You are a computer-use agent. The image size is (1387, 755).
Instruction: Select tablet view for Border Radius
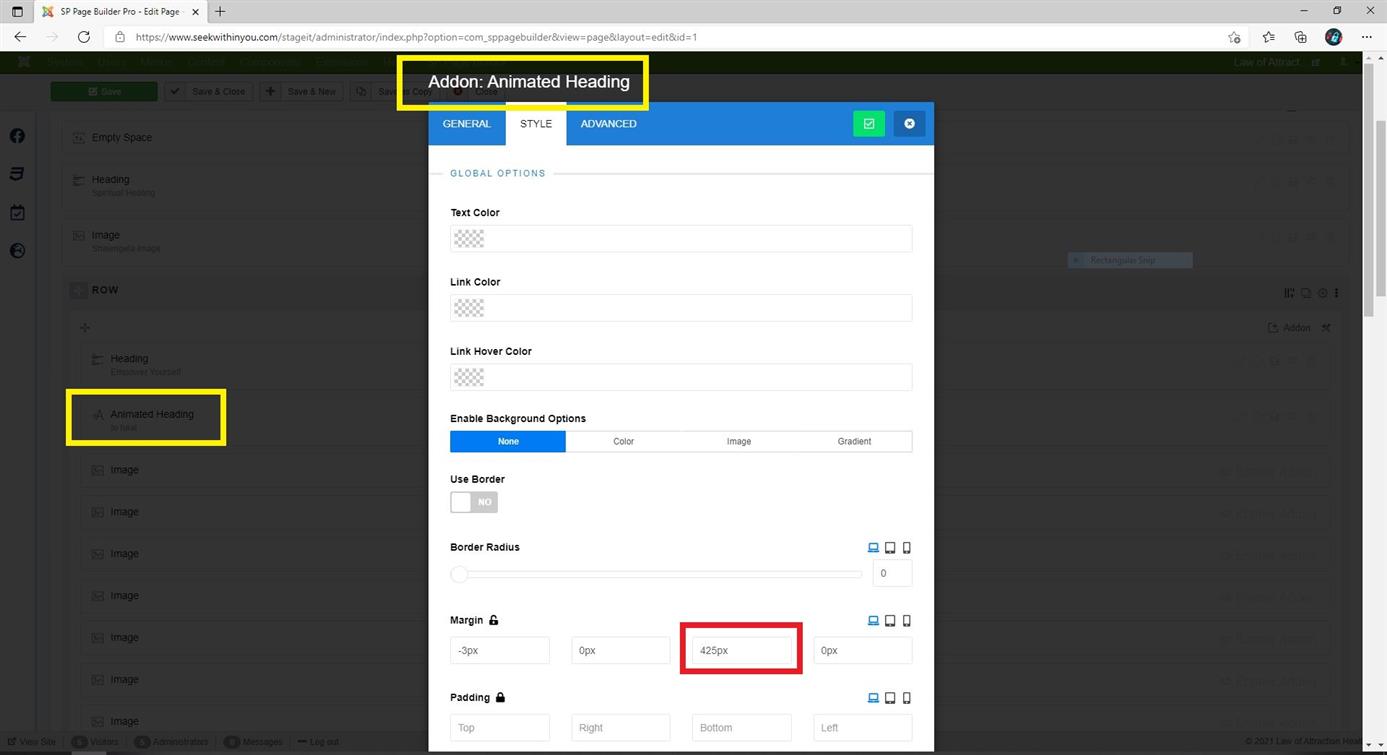890,548
